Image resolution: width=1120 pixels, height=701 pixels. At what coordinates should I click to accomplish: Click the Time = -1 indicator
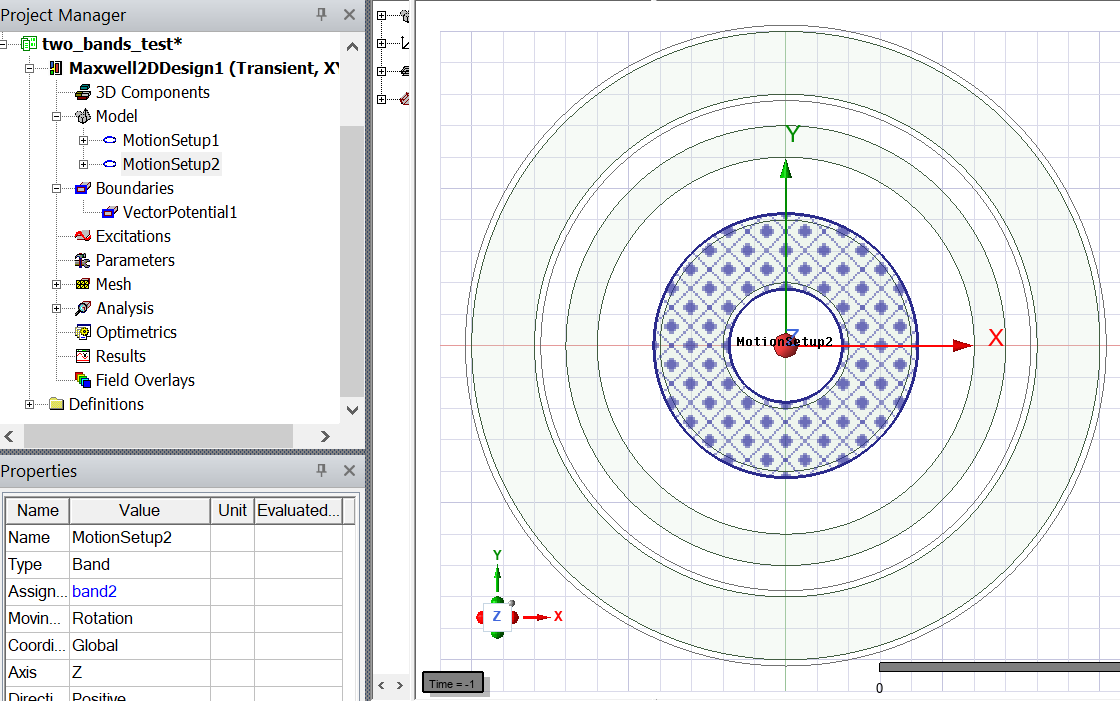pyautogui.click(x=453, y=684)
